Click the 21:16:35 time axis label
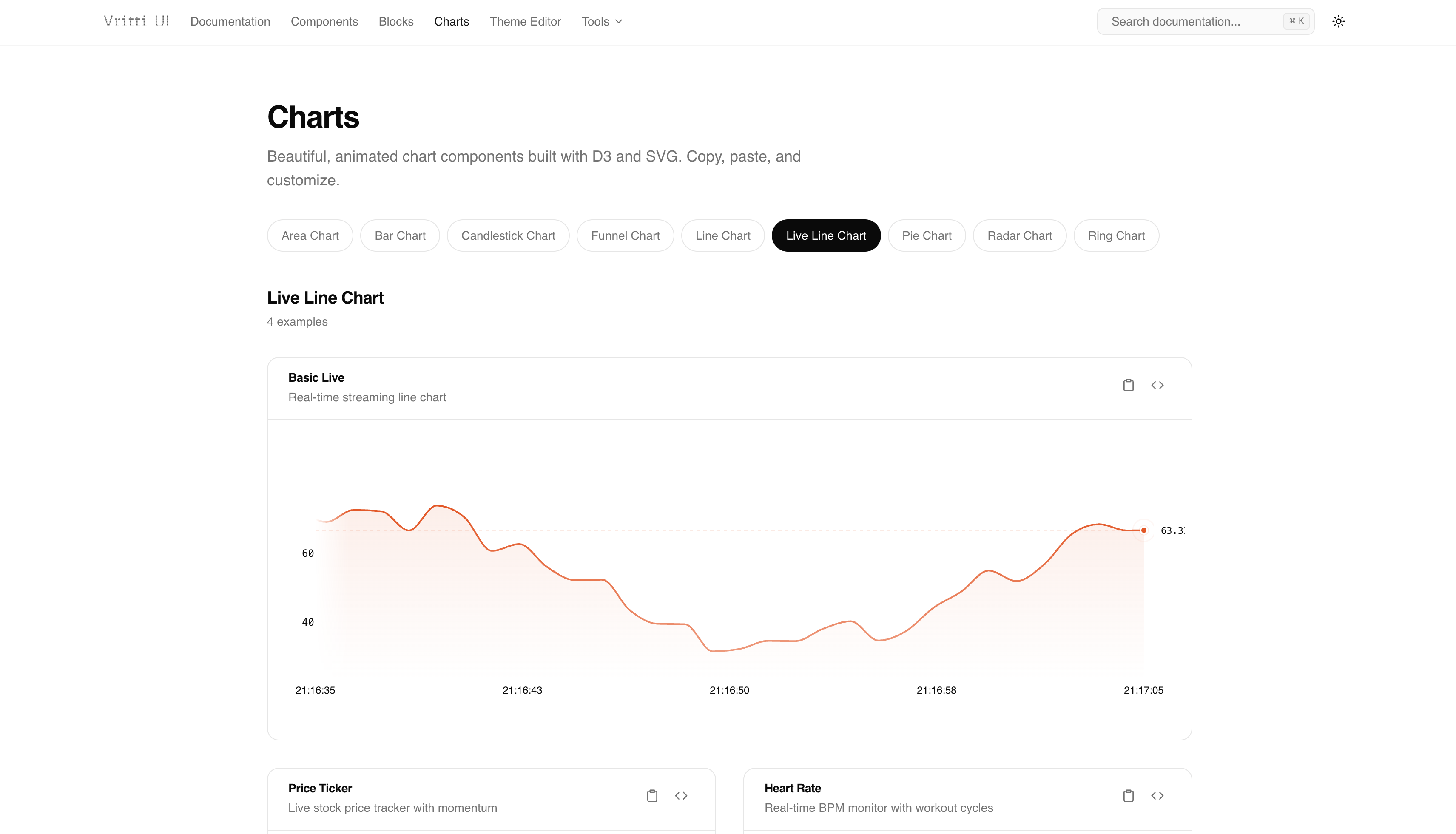 315,690
